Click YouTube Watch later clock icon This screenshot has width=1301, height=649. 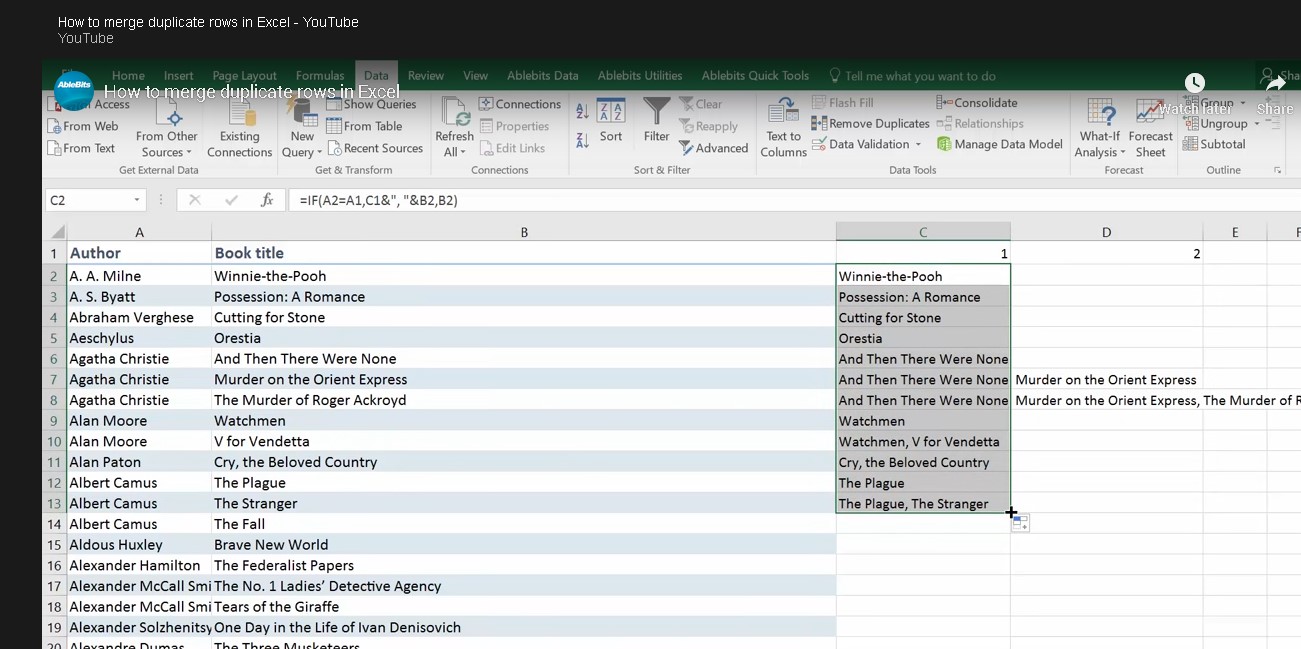(x=1195, y=83)
